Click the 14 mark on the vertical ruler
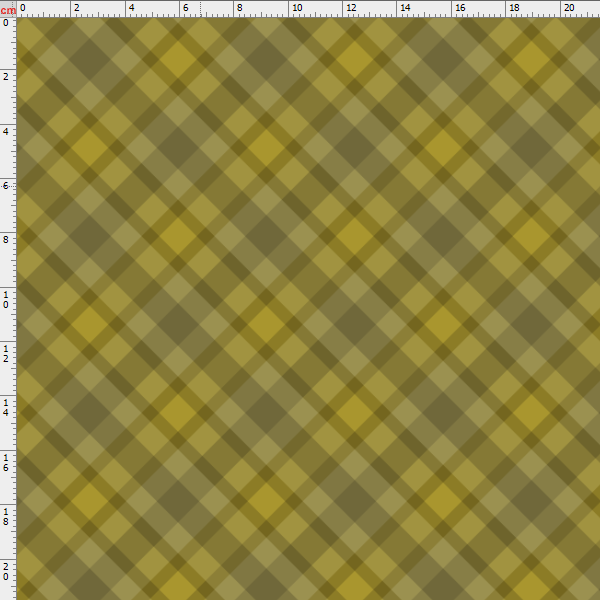Screen dimensions: 600x600 coord(5,408)
